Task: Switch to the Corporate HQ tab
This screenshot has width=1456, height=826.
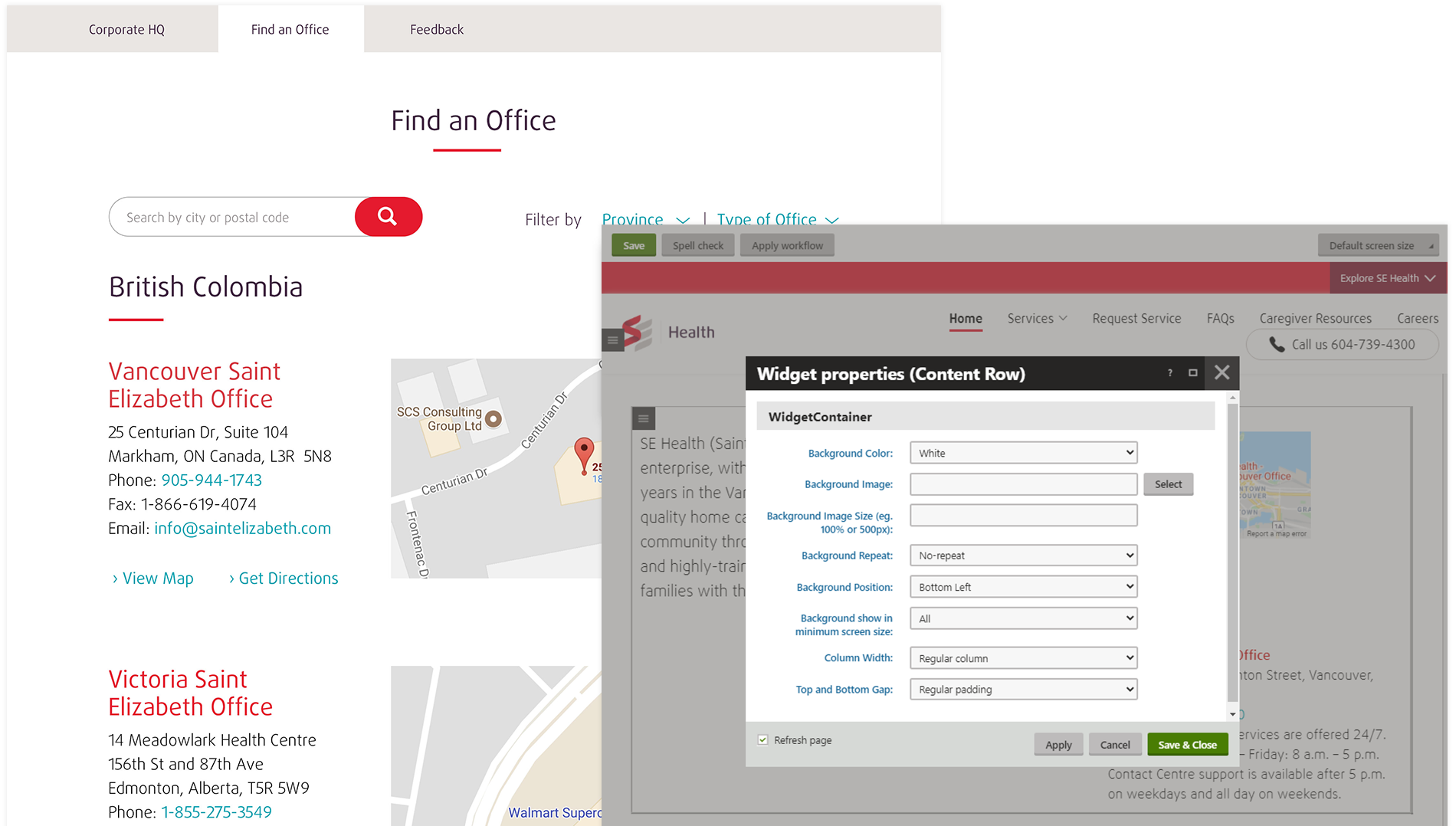Action: (x=126, y=30)
